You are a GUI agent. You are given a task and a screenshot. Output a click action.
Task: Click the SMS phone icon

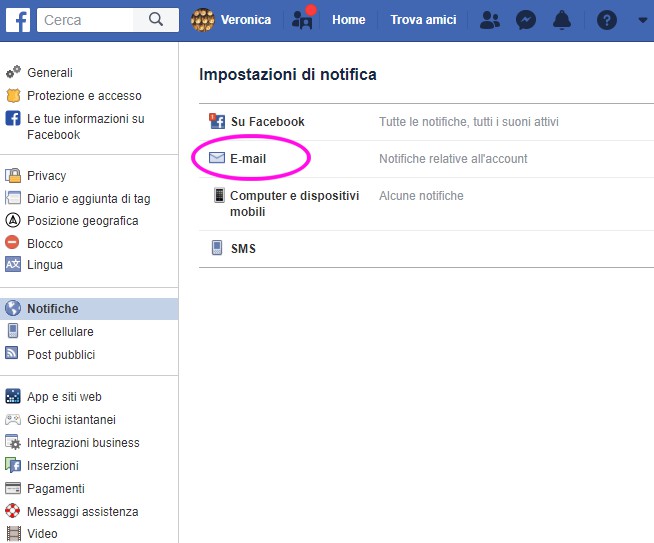(x=217, y=248)
